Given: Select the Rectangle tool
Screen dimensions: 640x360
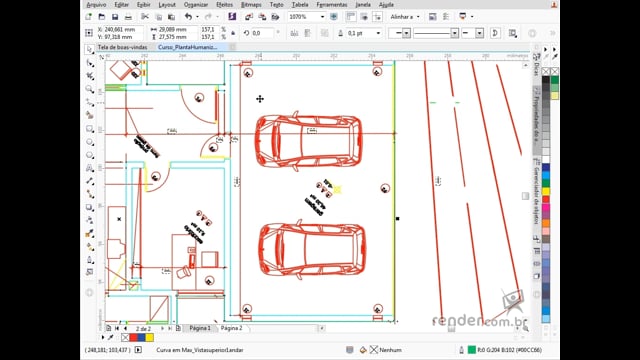Looking at the screenshot, I should point(89,129).
